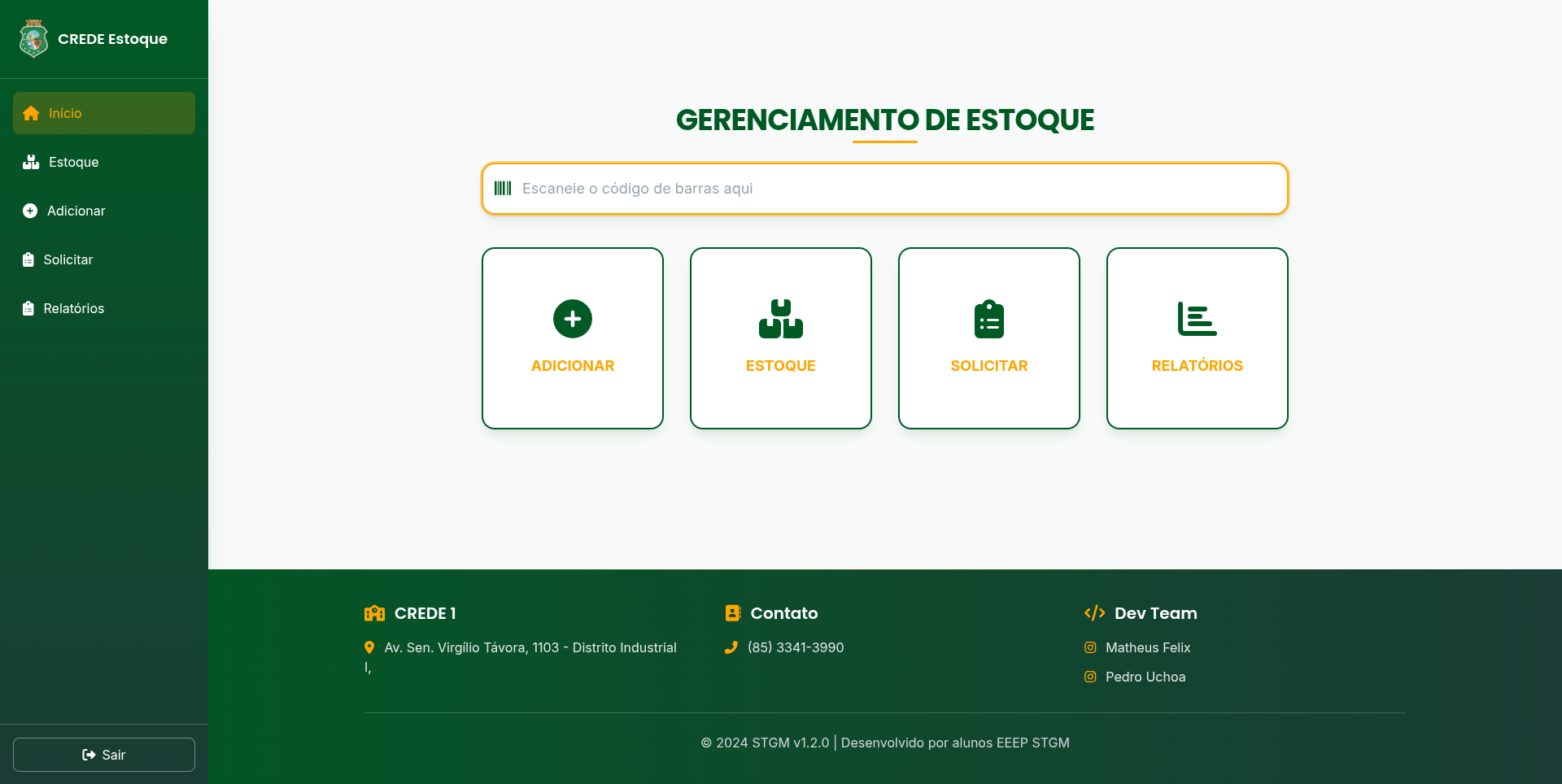
Task: Click the stacked boxes icon on Estoque card
Action: 781,319
